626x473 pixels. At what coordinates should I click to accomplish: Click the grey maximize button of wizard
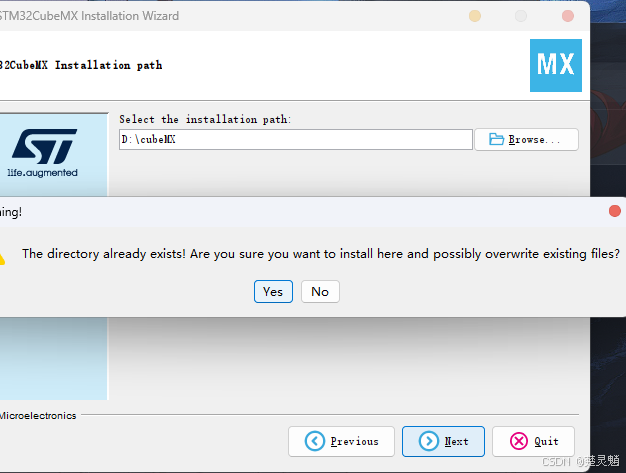[521, 16]
